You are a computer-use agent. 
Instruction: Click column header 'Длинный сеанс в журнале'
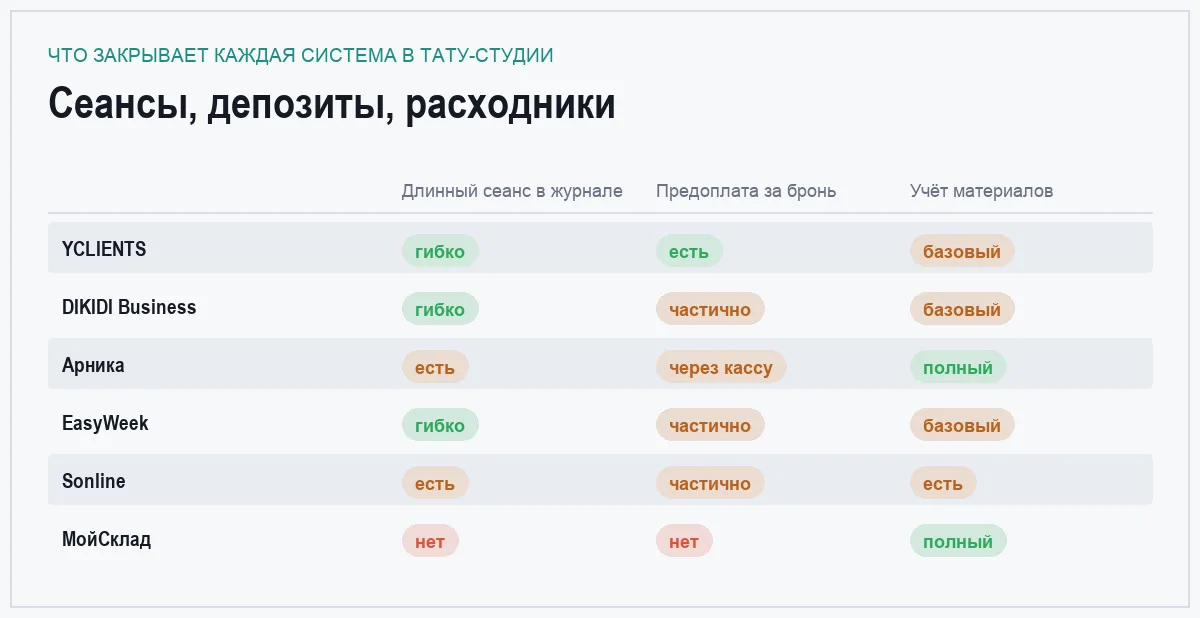coord(512,191)
